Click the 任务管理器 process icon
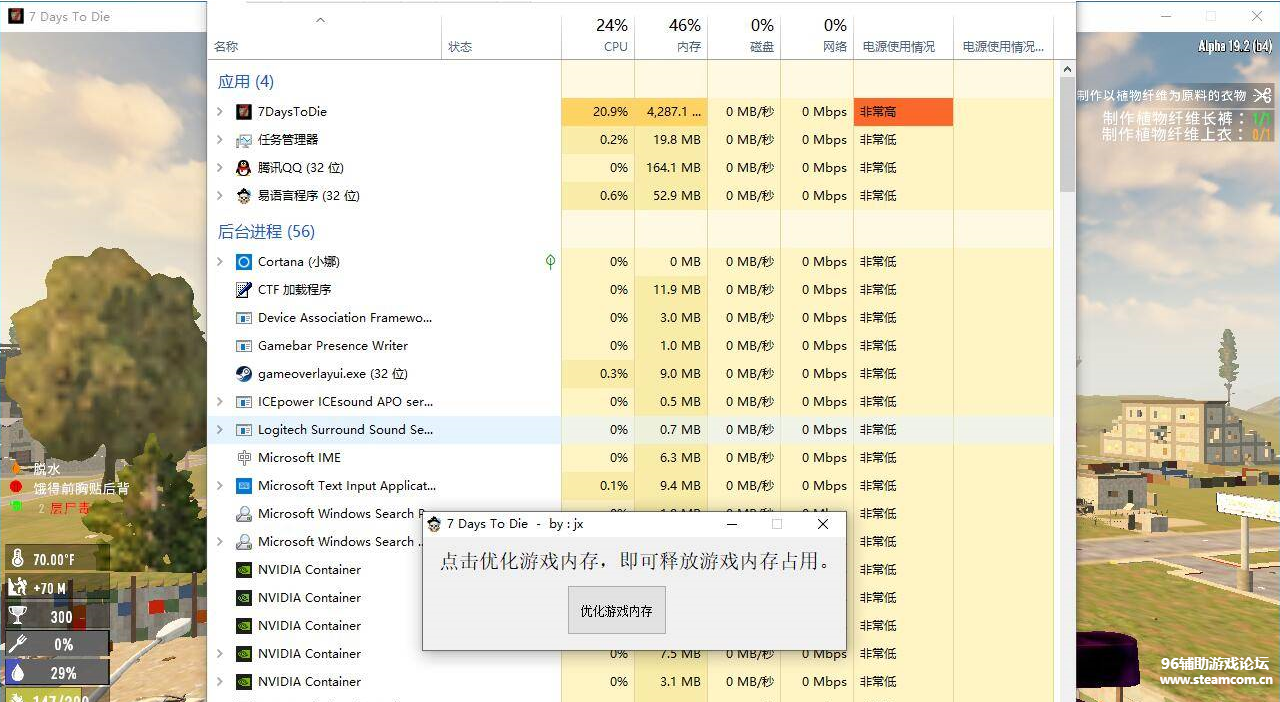 click(243, 140)
